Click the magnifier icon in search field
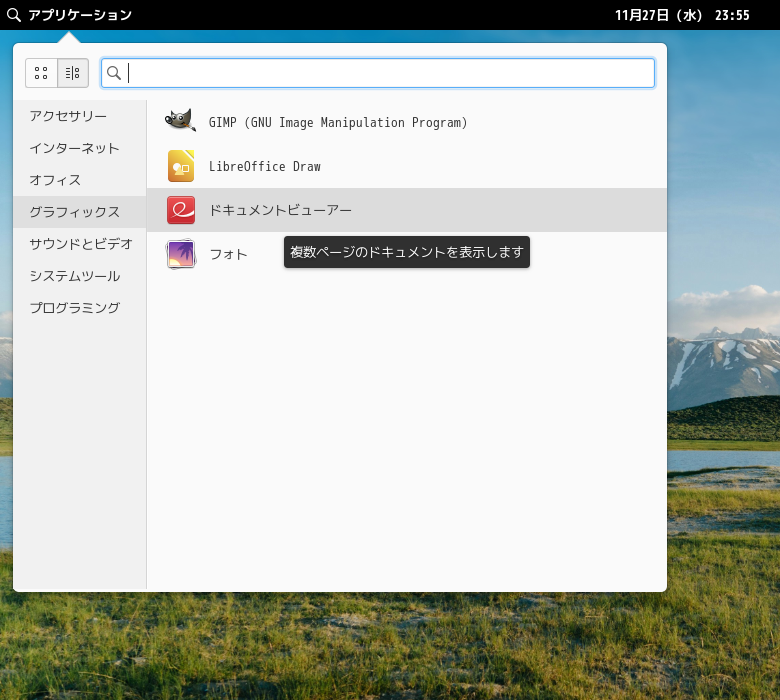Viewport: 780px width, 700px height. click(x=114, y=73)
